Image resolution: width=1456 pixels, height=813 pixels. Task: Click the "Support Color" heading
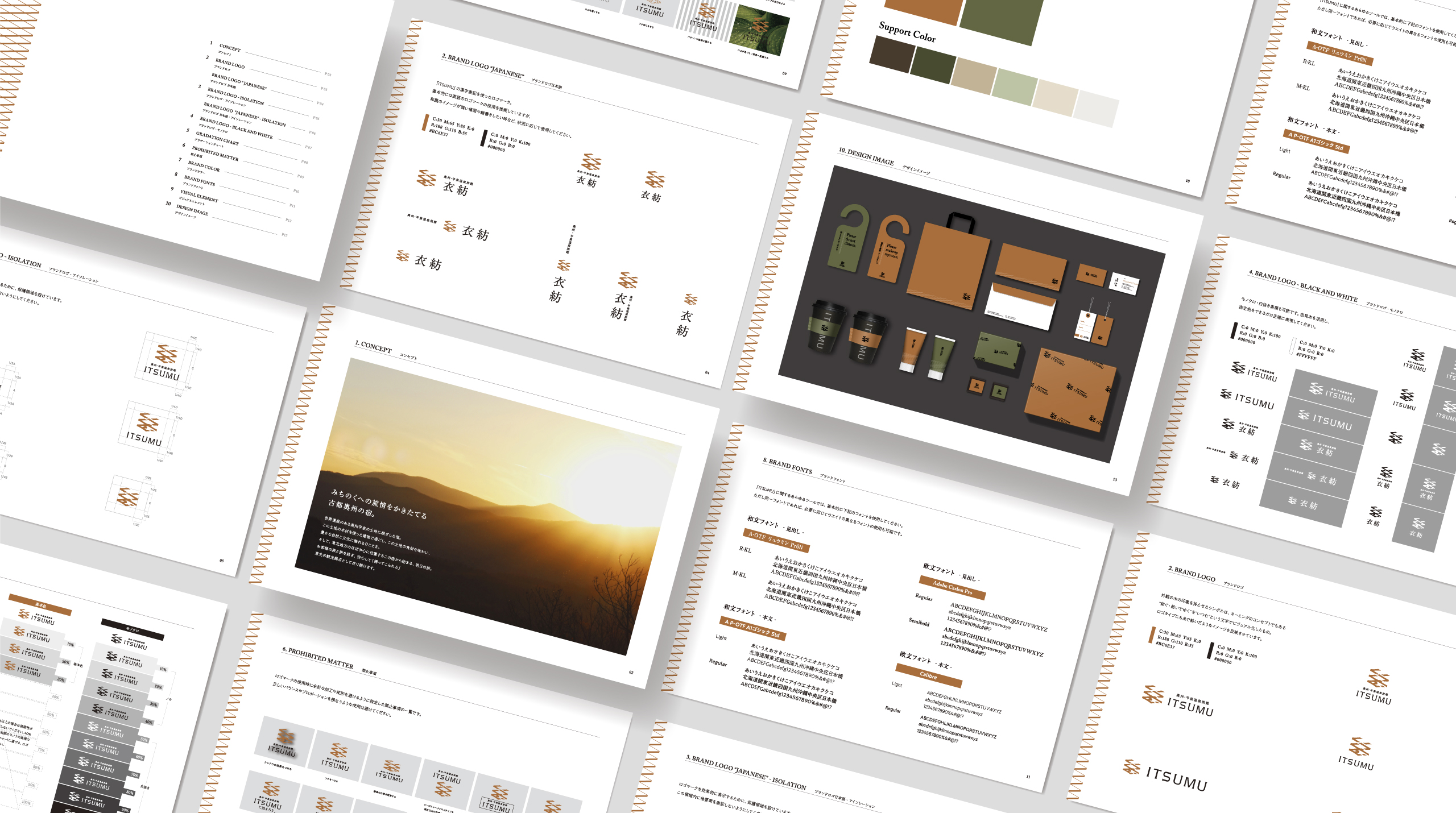pyautogui.click(x=907, y=32)
